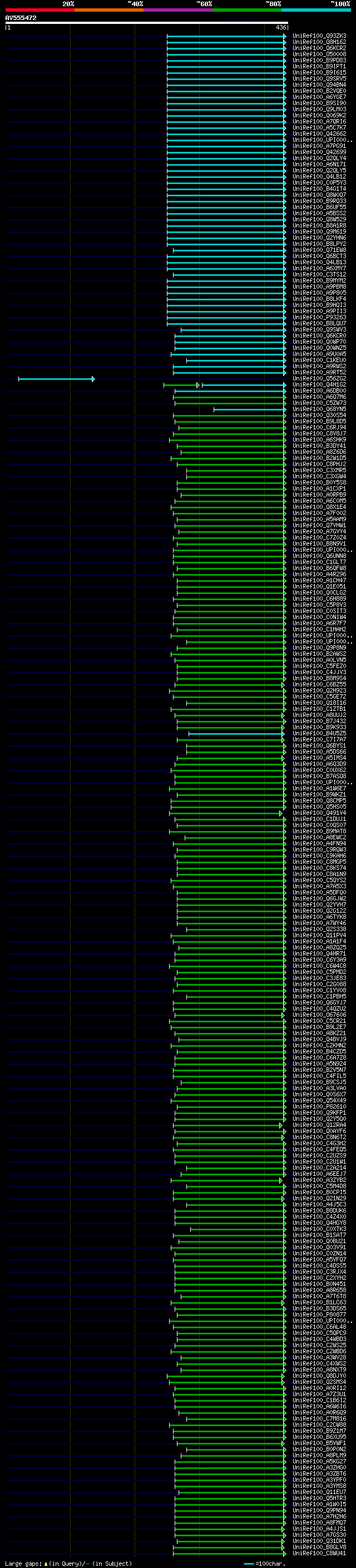Click the cyan ~100% identity legend segment
Viewport: 356px width, 1568px height.
coord(317,10)
